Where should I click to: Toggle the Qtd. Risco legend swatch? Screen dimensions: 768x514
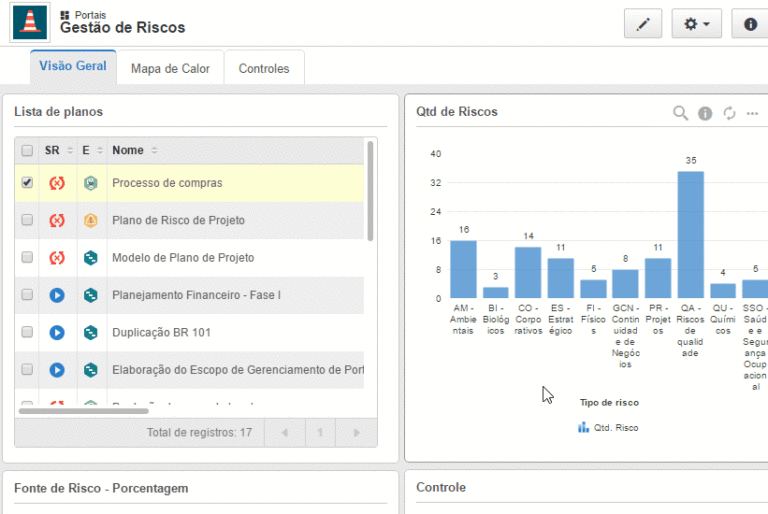(583, 427)
